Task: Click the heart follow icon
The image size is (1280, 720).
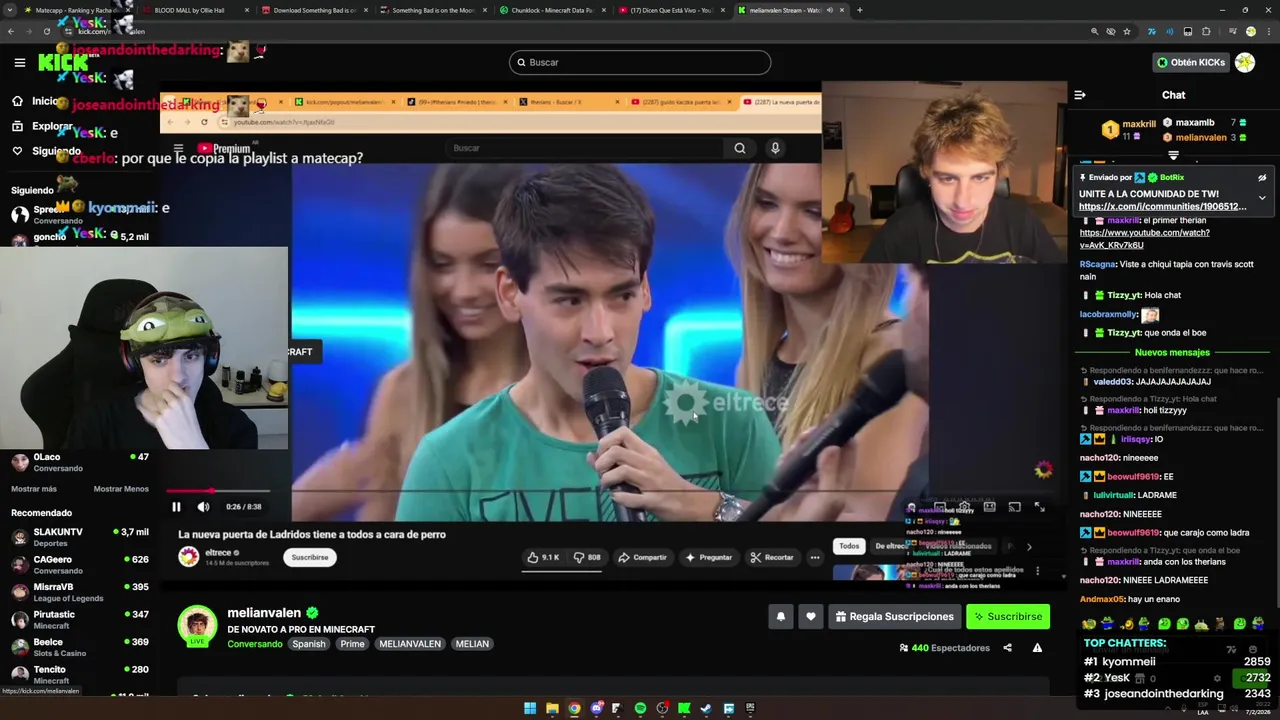Action: click(811, 616)
